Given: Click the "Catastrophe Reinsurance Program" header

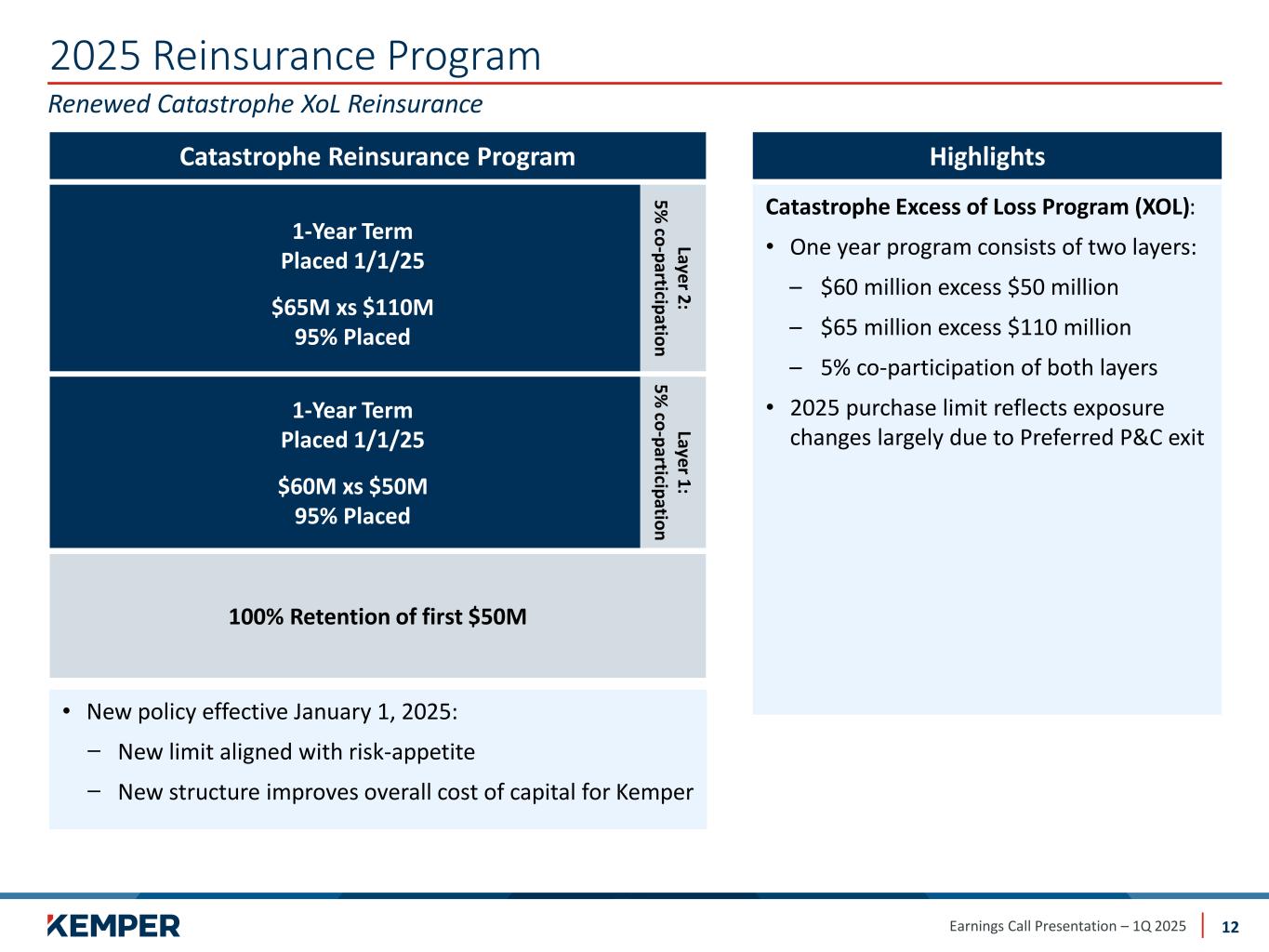Looking at the screenshot, I should pyautogui.click(x=377, y=156).
